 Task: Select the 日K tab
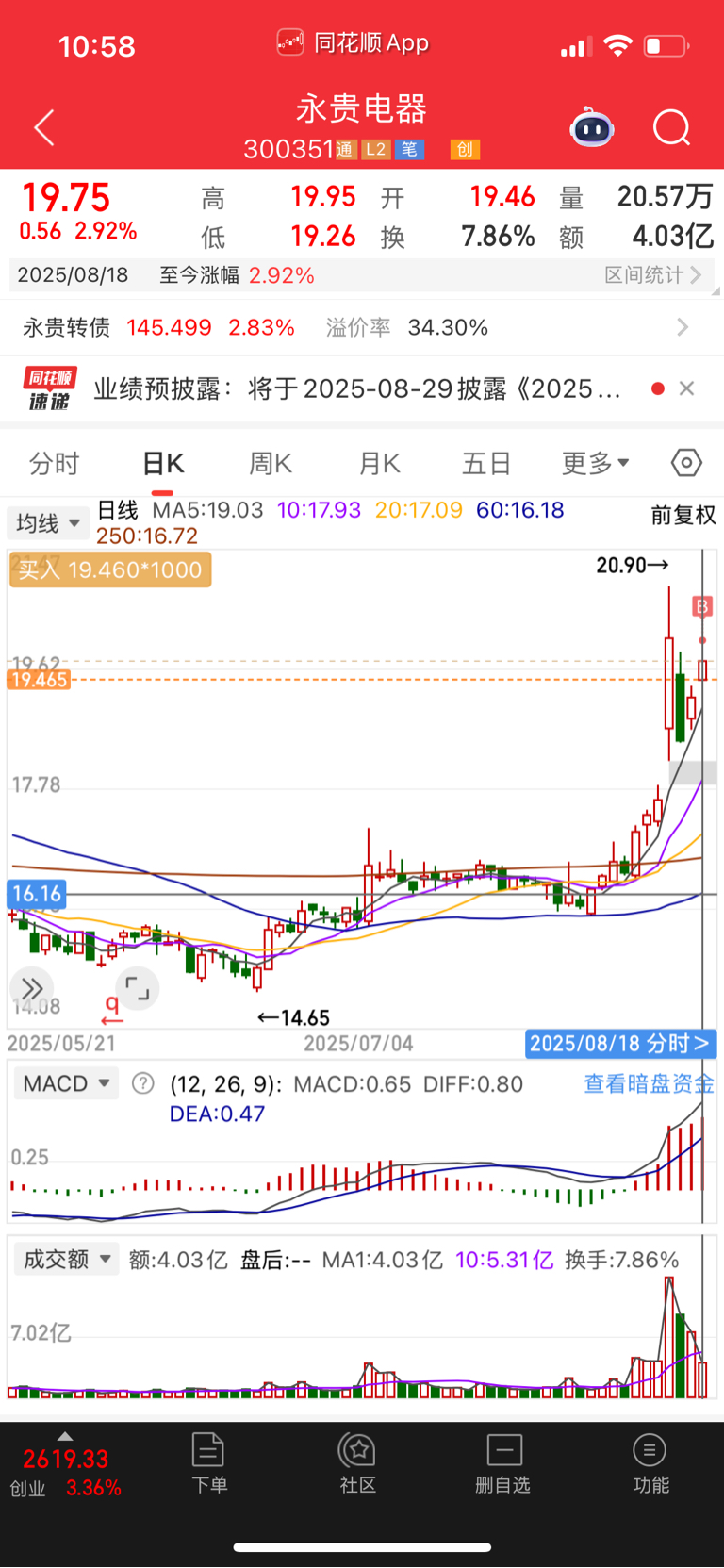pyautogui.click(x=163, y=463)
